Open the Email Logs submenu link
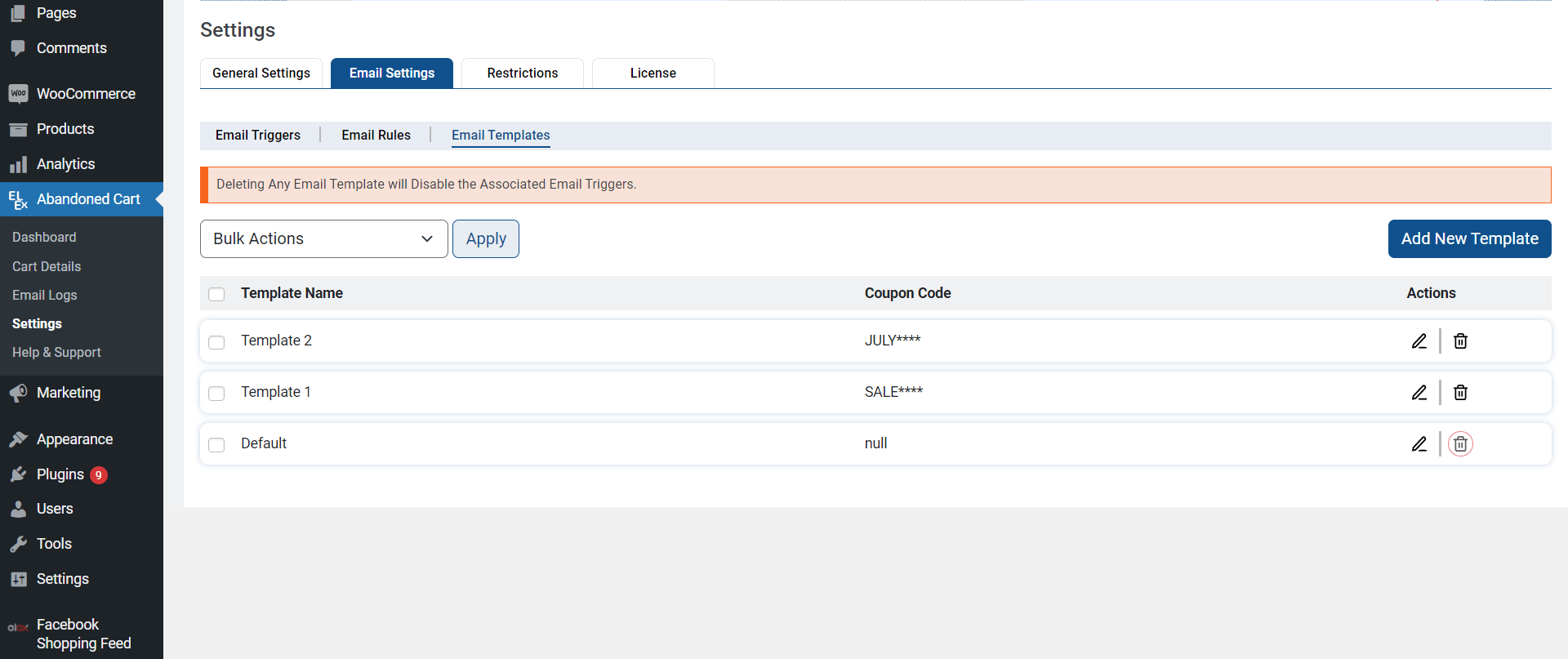1568x659 pixels. pos(45,295)
